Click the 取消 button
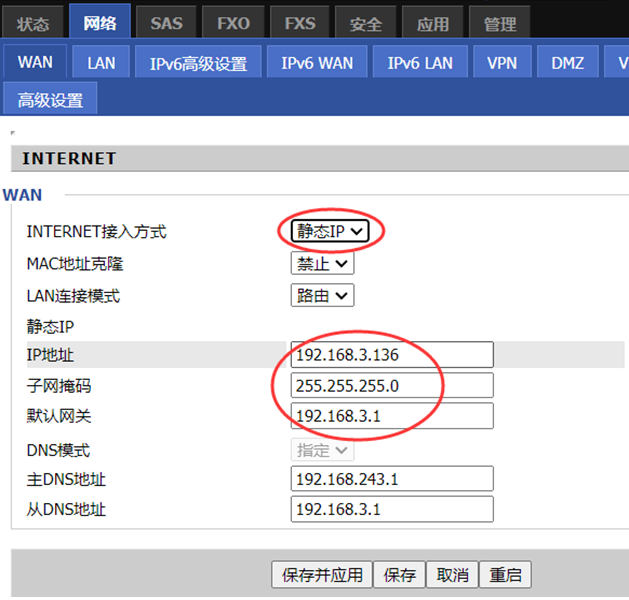 [x=452, y=574]
